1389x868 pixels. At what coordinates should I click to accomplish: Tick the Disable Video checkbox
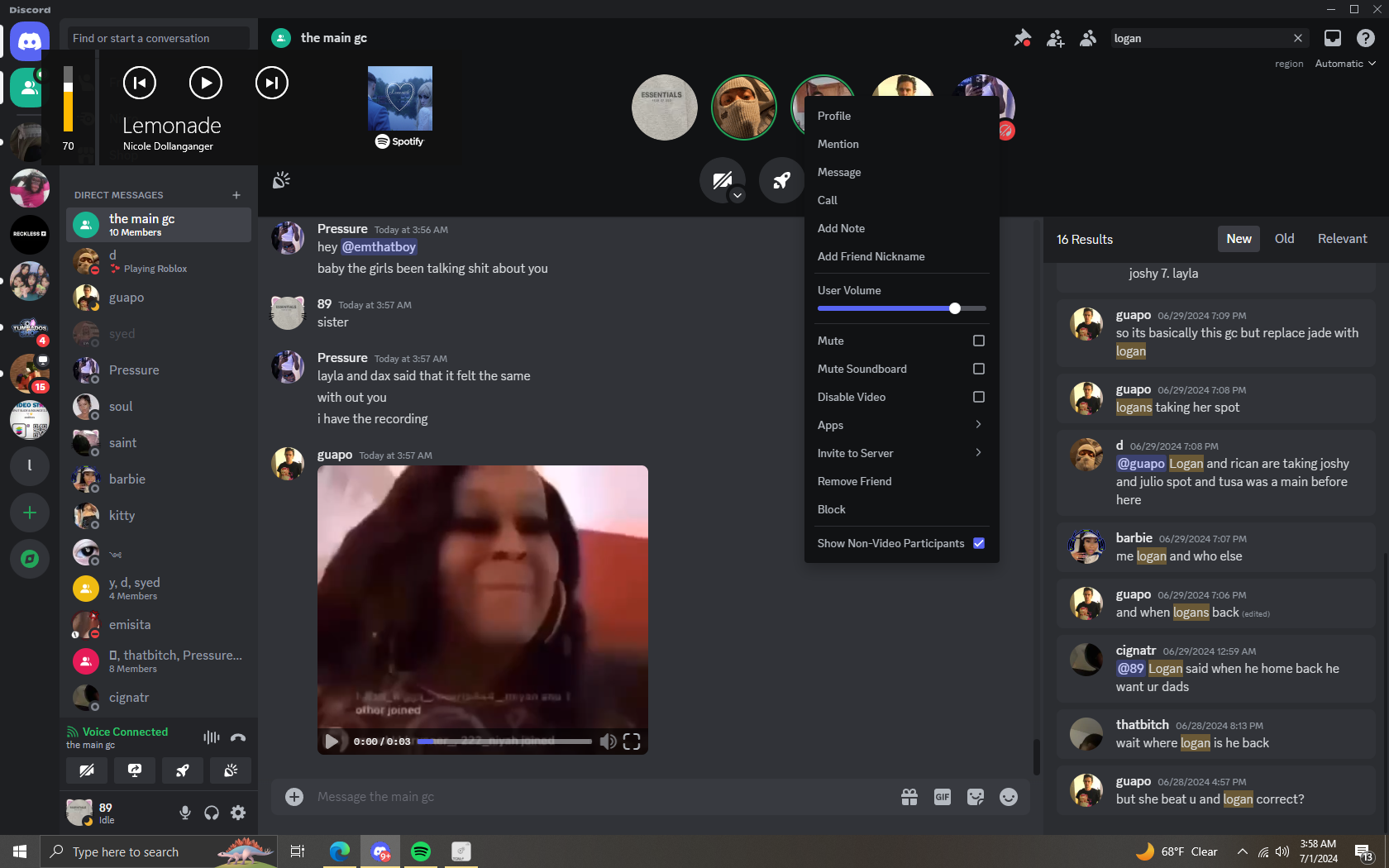point(979,397)
